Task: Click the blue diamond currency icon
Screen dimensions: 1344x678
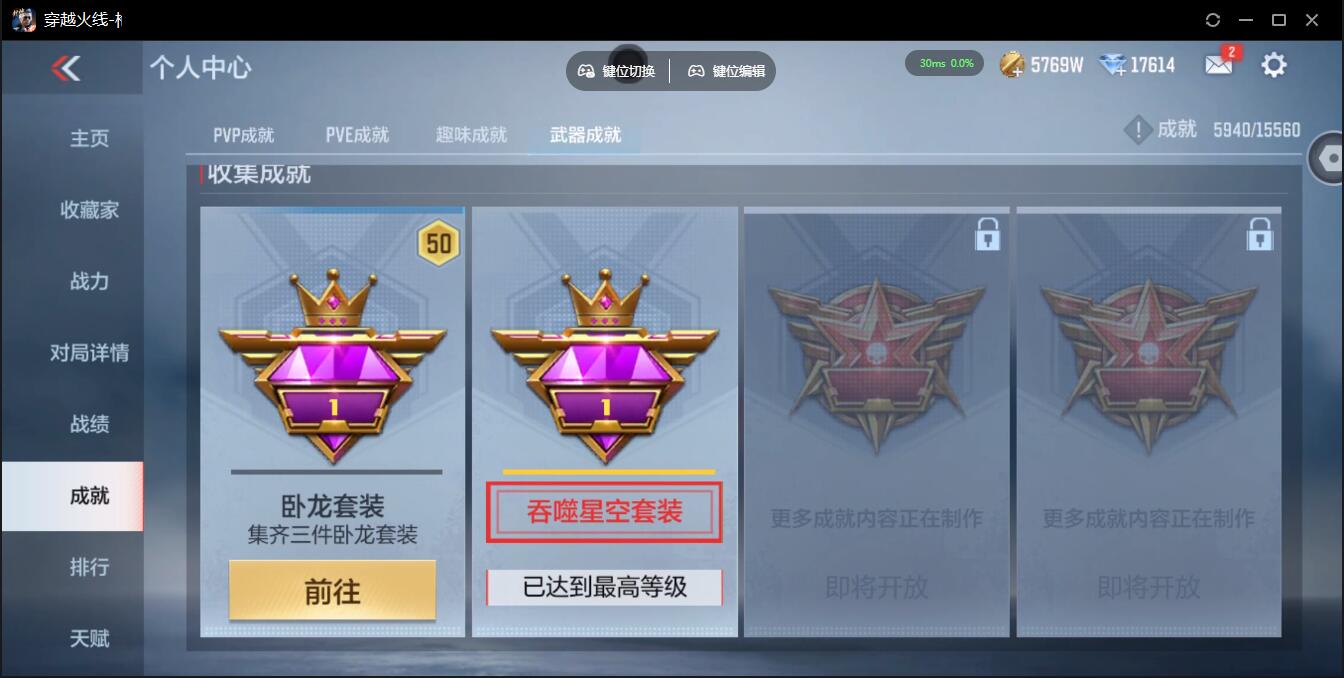Action: (x=1112, y=65)
